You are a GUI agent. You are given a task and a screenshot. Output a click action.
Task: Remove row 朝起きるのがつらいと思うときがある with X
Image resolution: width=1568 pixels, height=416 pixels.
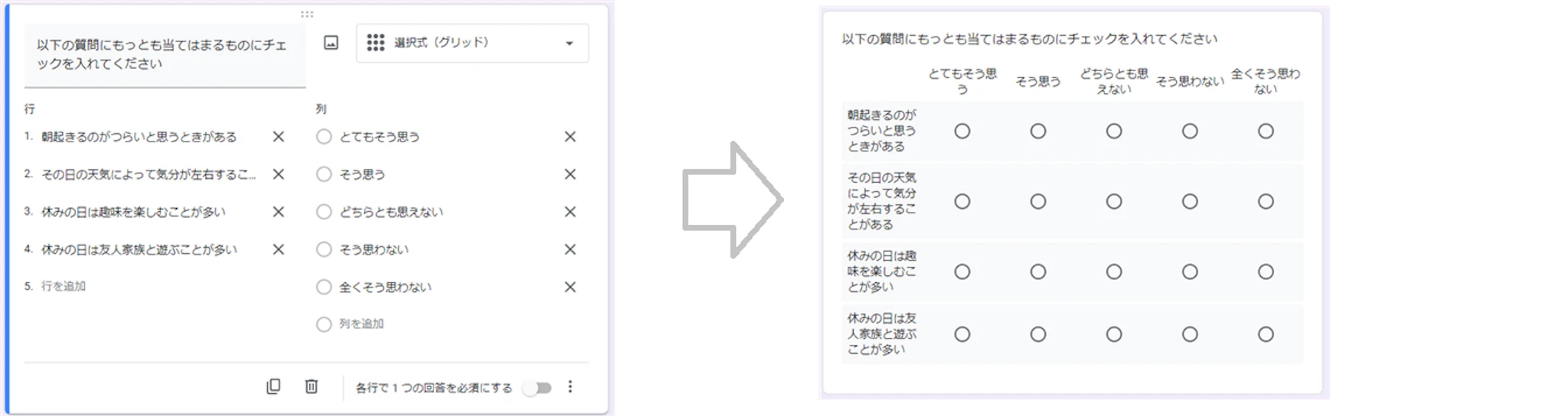279,137
